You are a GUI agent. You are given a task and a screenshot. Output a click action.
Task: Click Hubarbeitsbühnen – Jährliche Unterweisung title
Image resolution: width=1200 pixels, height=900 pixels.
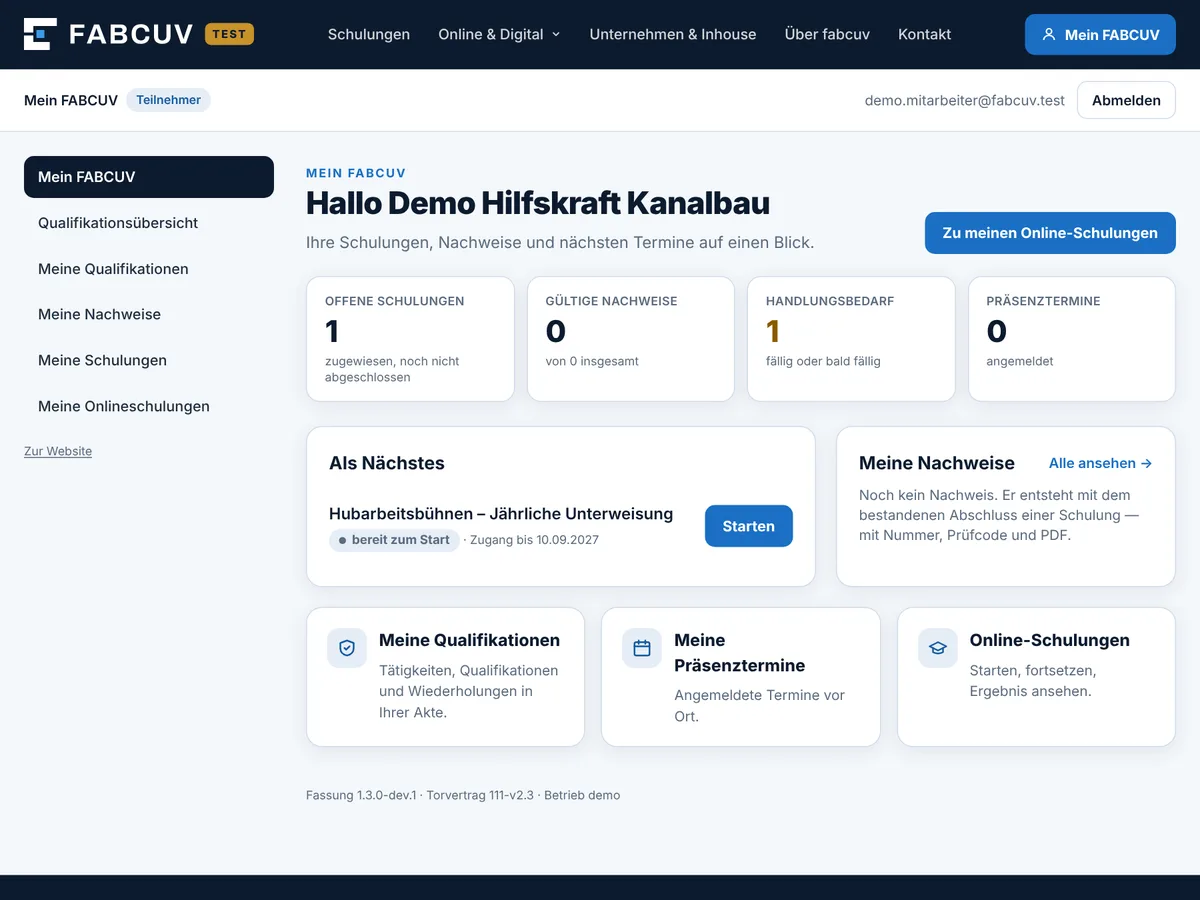point(501,514)
